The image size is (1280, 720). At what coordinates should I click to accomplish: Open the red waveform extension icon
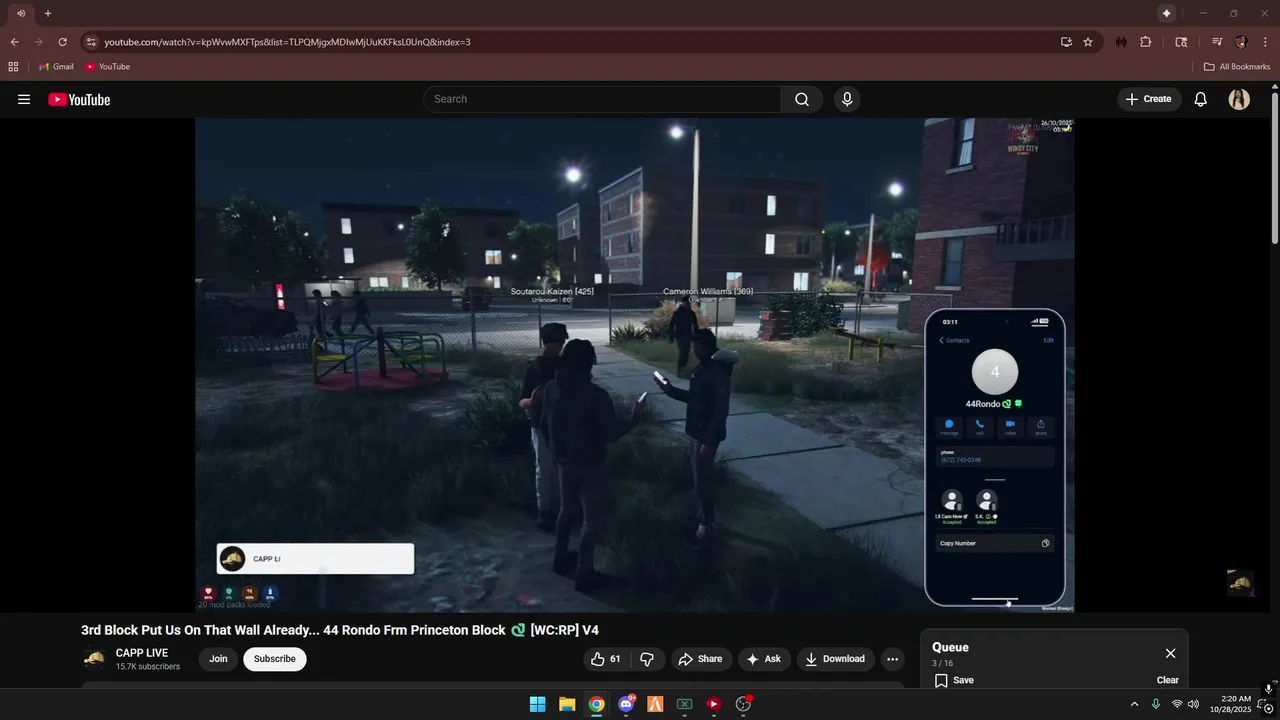[x=1121, y=42]
